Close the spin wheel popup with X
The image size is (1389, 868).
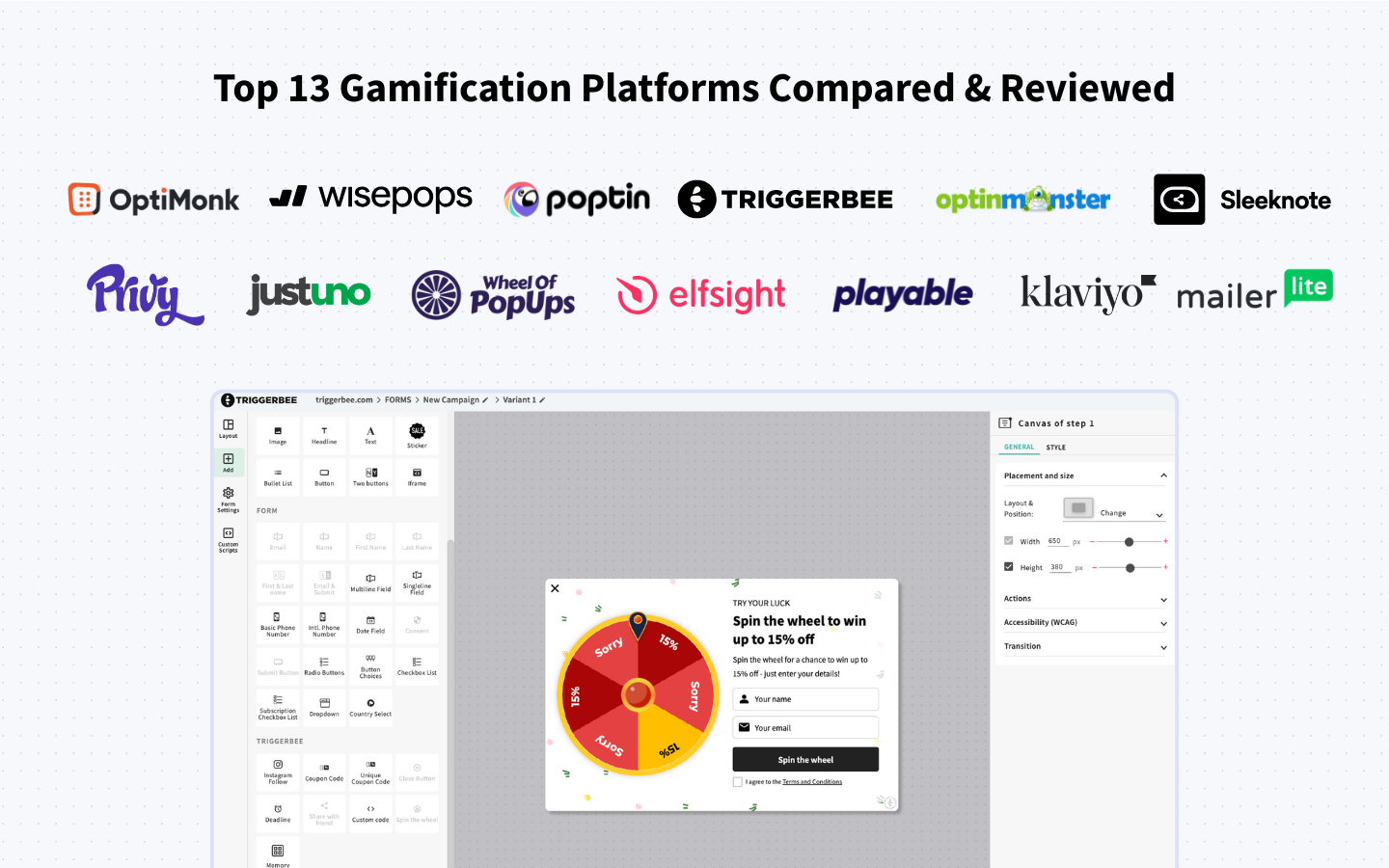coord(555,588)
